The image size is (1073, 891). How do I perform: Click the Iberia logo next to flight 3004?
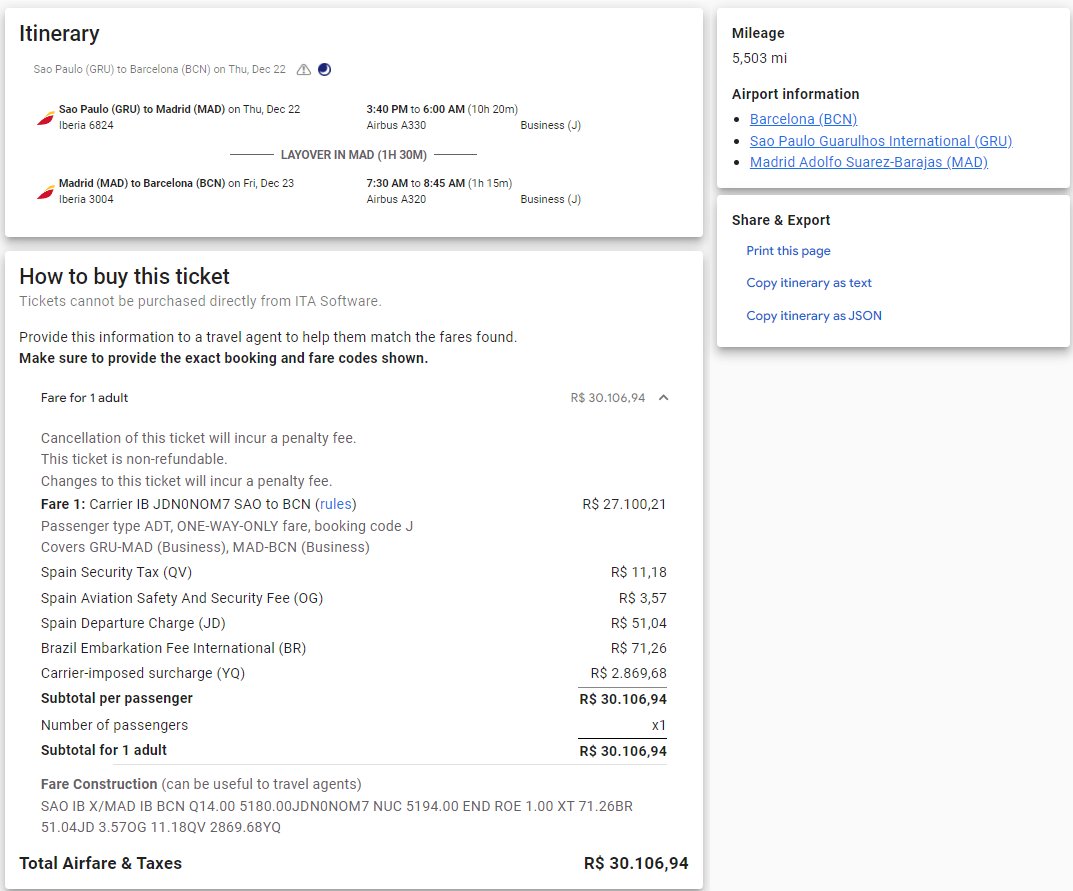click(x=45, y=192)
